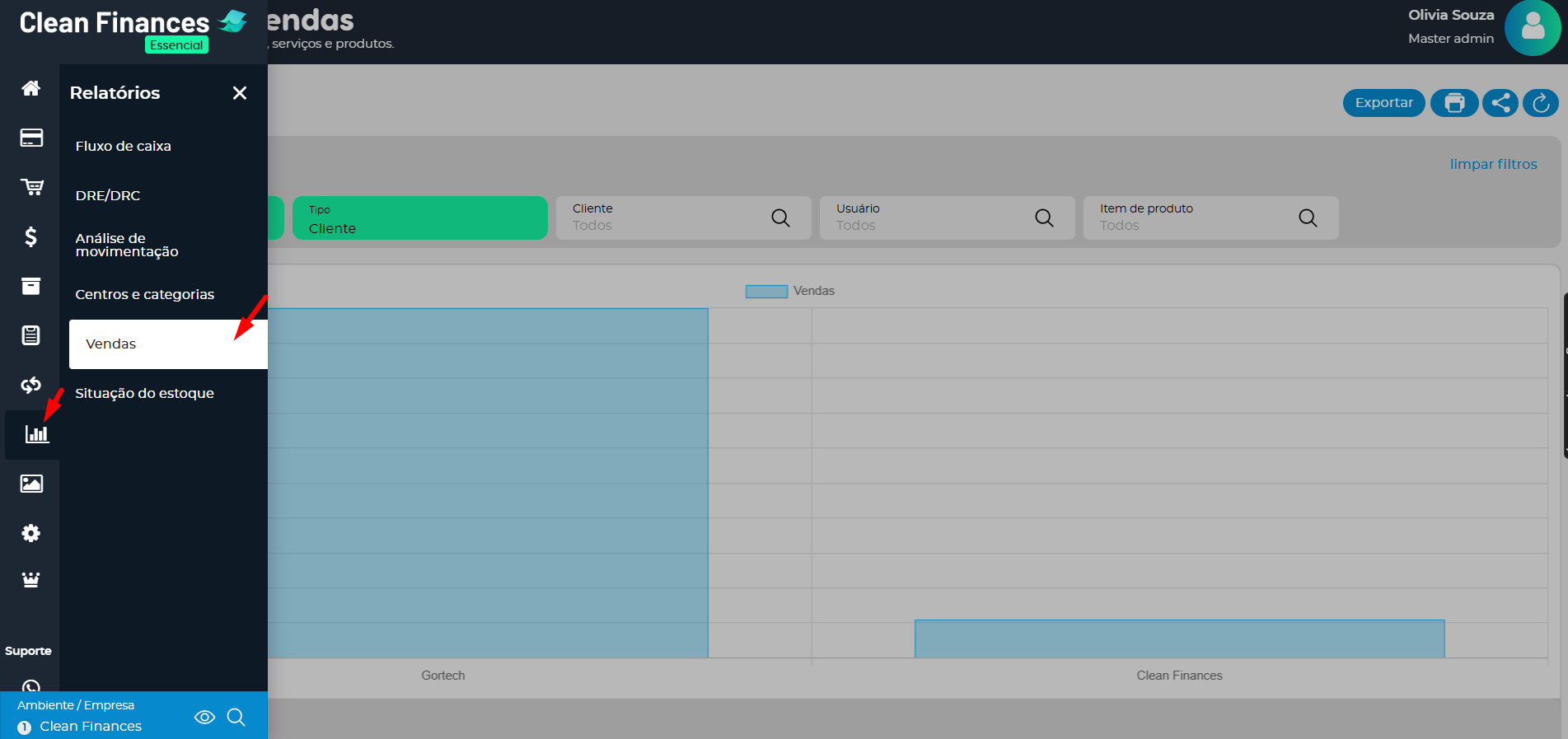Select Situação do estoque menu item
This screenshot has height=739, width=1568.
(x=145, y=393)
